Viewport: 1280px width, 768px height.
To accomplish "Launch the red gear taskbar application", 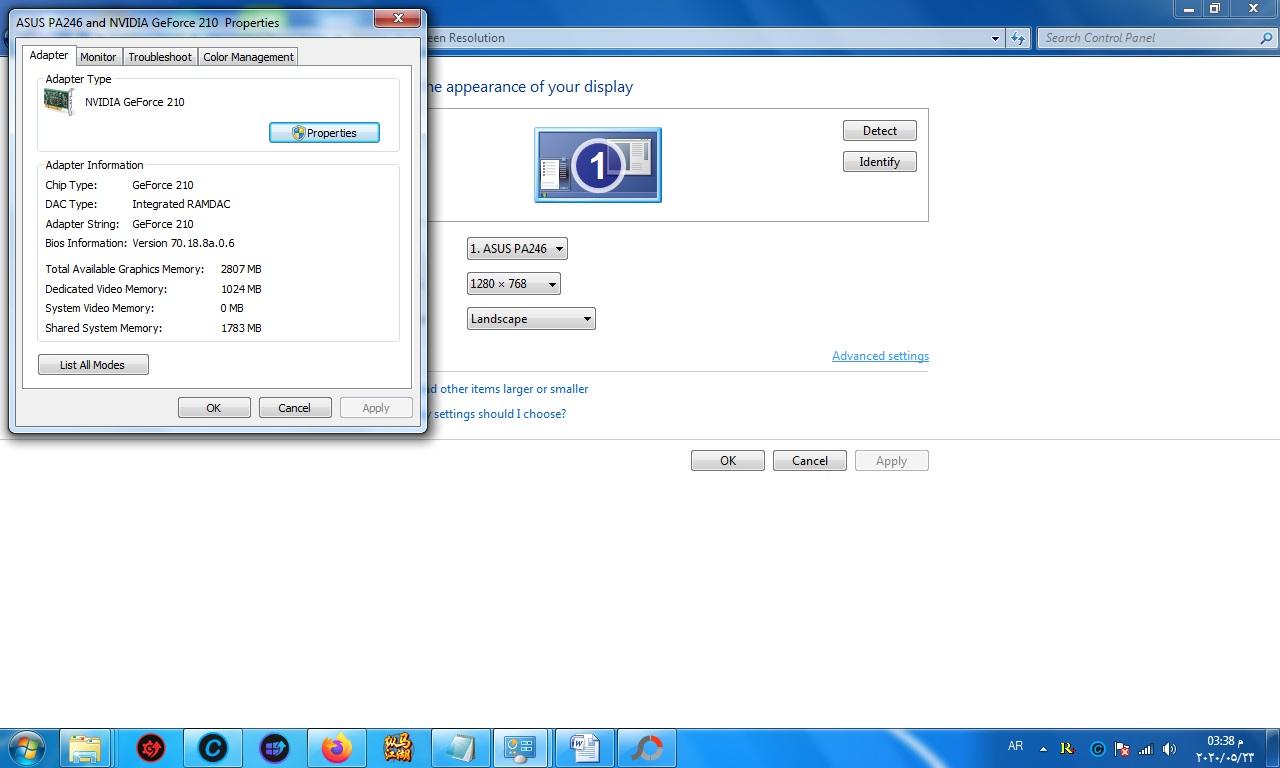I will [151, 748].
